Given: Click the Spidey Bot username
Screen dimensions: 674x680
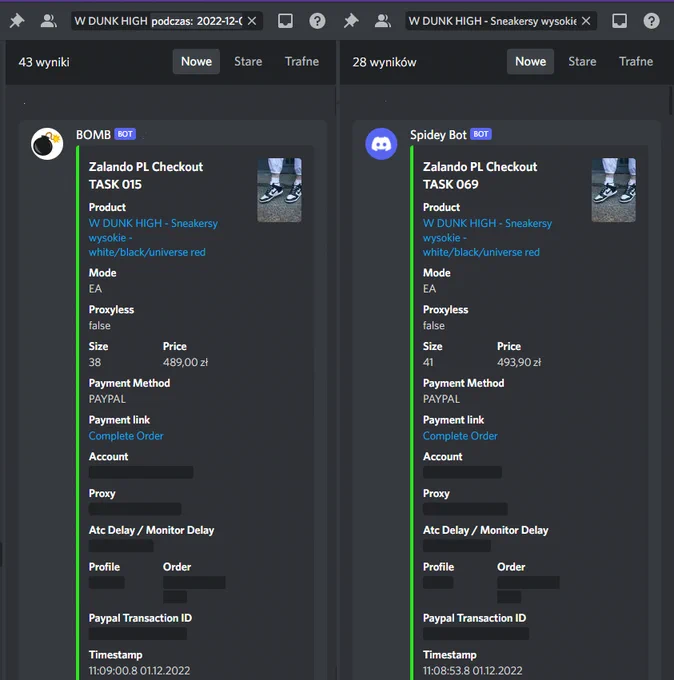Looking at the screenshot, I should [x=438, y=135].
